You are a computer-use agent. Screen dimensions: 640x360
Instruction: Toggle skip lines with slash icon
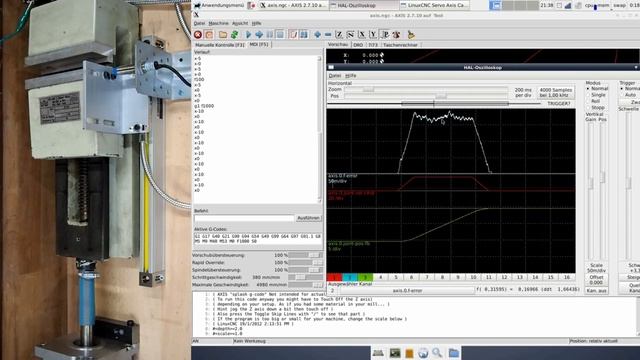(293, 35)
